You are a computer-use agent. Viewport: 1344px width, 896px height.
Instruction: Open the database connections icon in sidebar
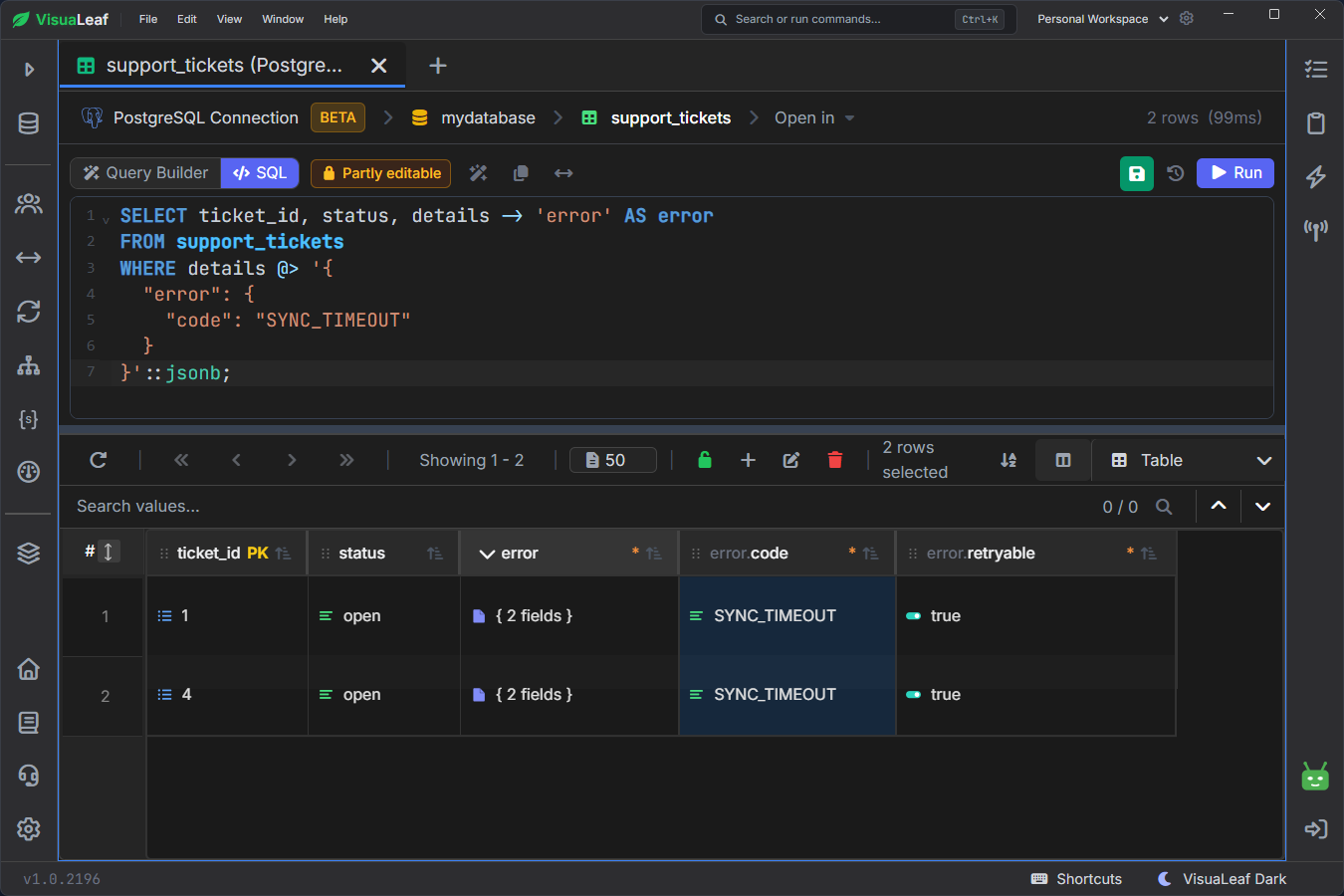29,123
